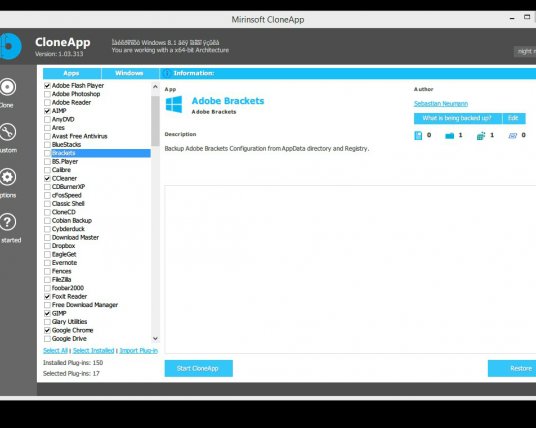This screenshot has width=536, height=428.
Task: Uncheck the CCleaner checkbox
Action: point(48,178)
